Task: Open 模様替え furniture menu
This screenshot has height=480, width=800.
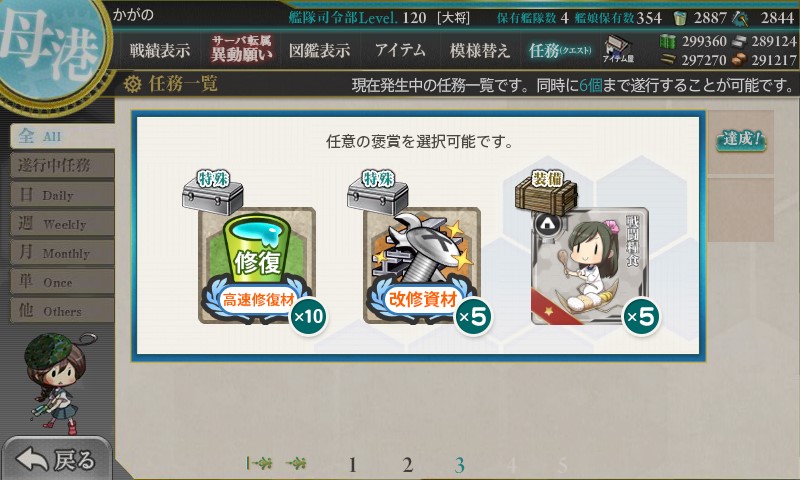Action: click(x=480, y=50)
